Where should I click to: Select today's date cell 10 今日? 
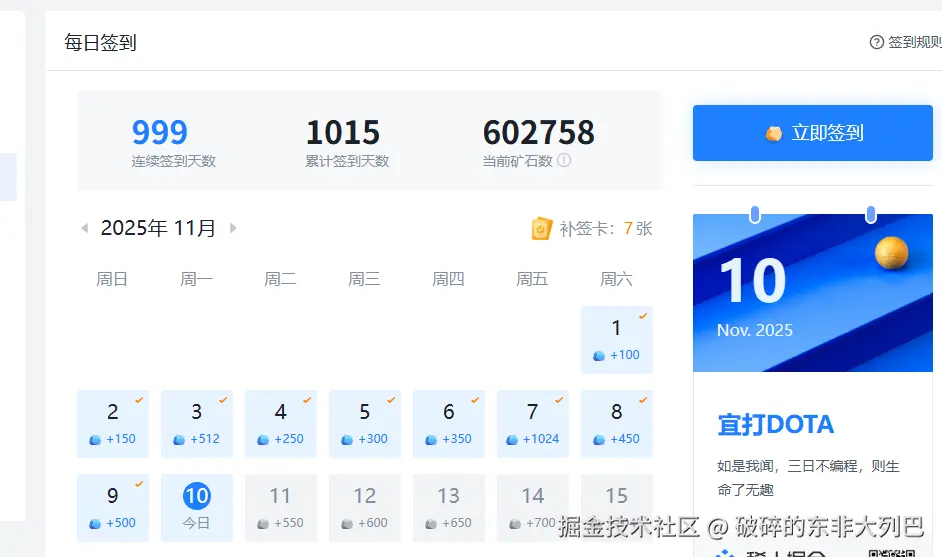pyautogui.click(x=196, y=508)
